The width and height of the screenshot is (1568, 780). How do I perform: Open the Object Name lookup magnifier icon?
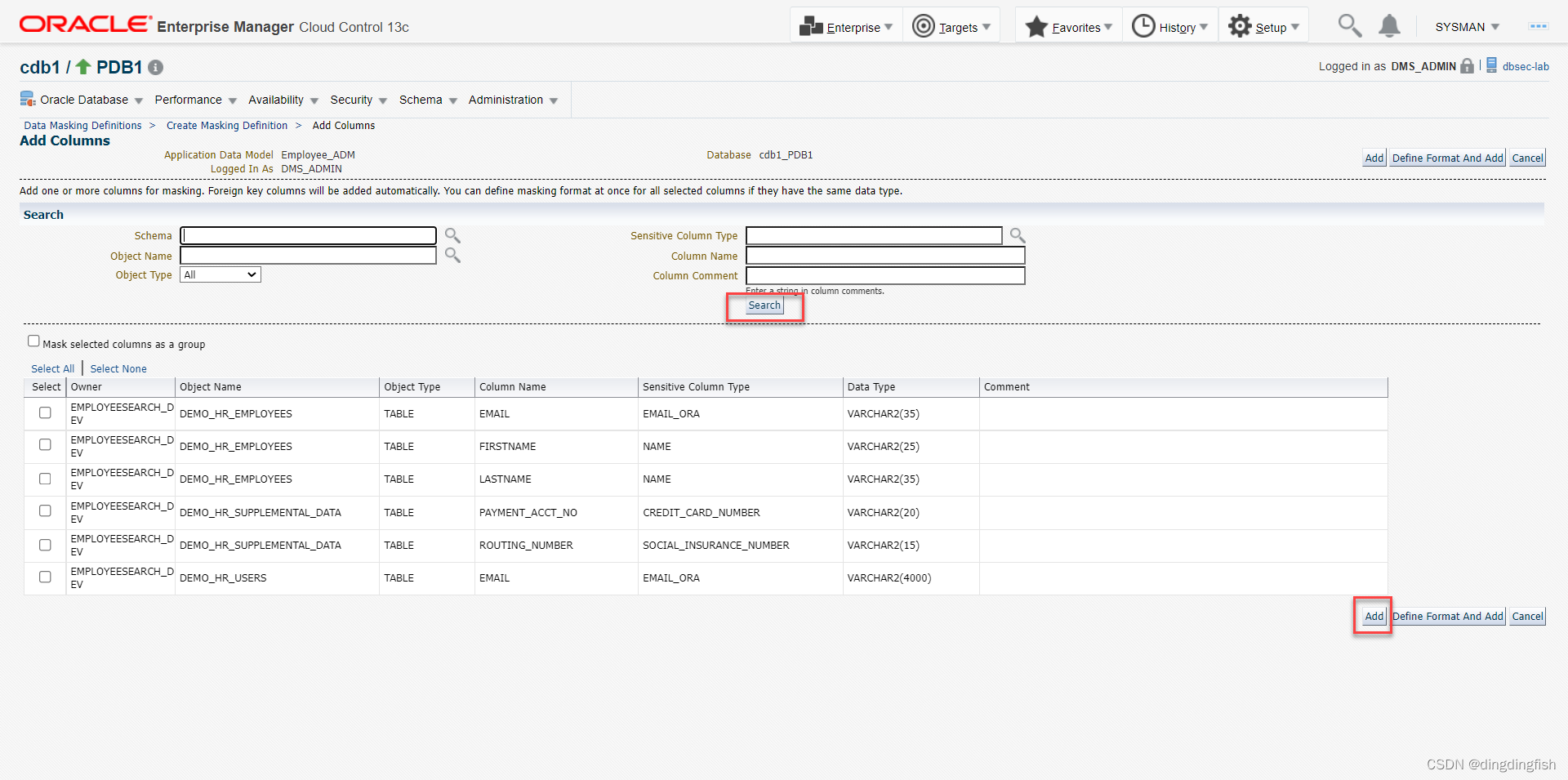pyautogui.click(x=452, y=256)
